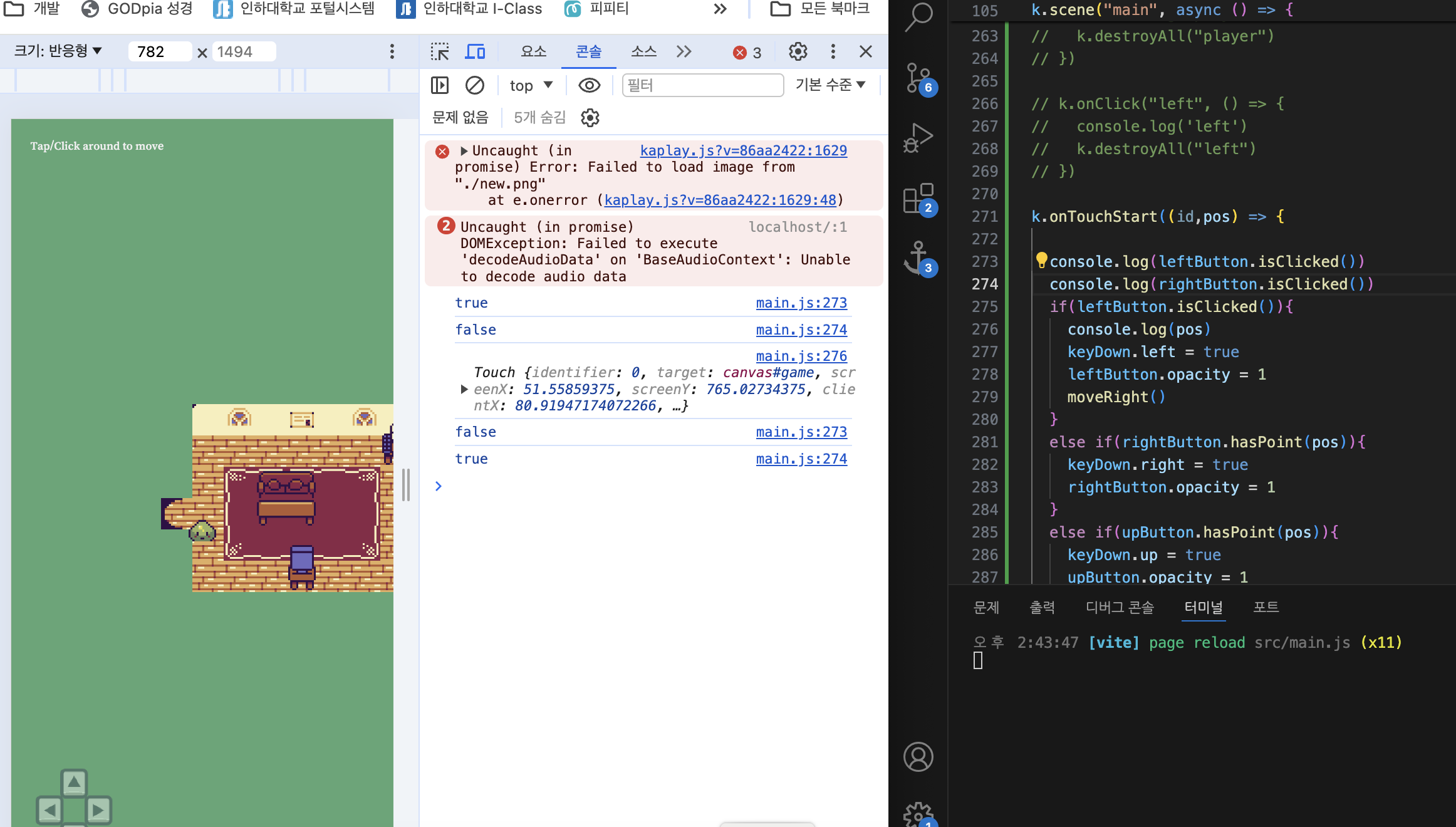Open DevTools settings gear icon

coord(798,51)
